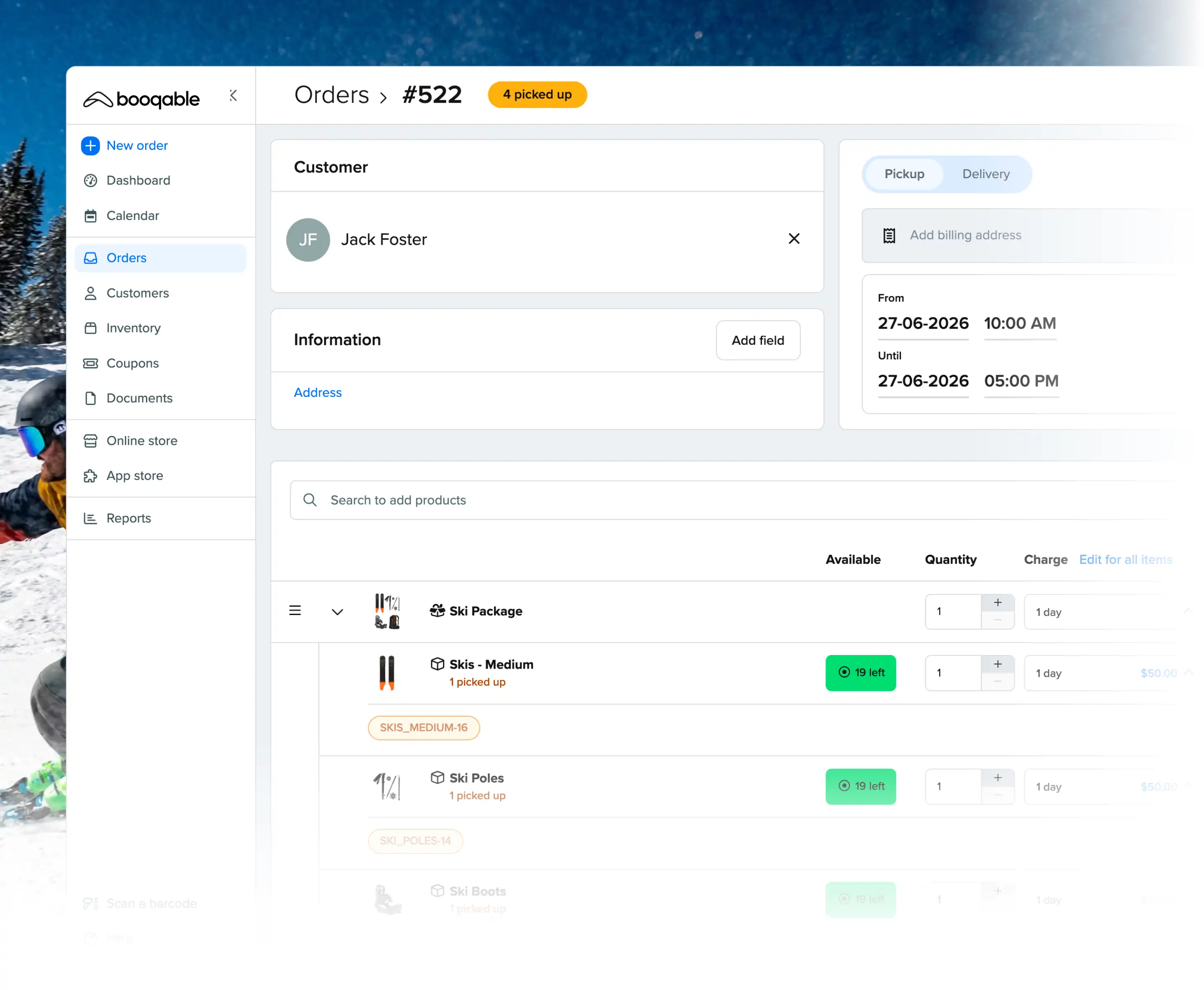
Task: Switch to the Pickup option
Action: 904,174
